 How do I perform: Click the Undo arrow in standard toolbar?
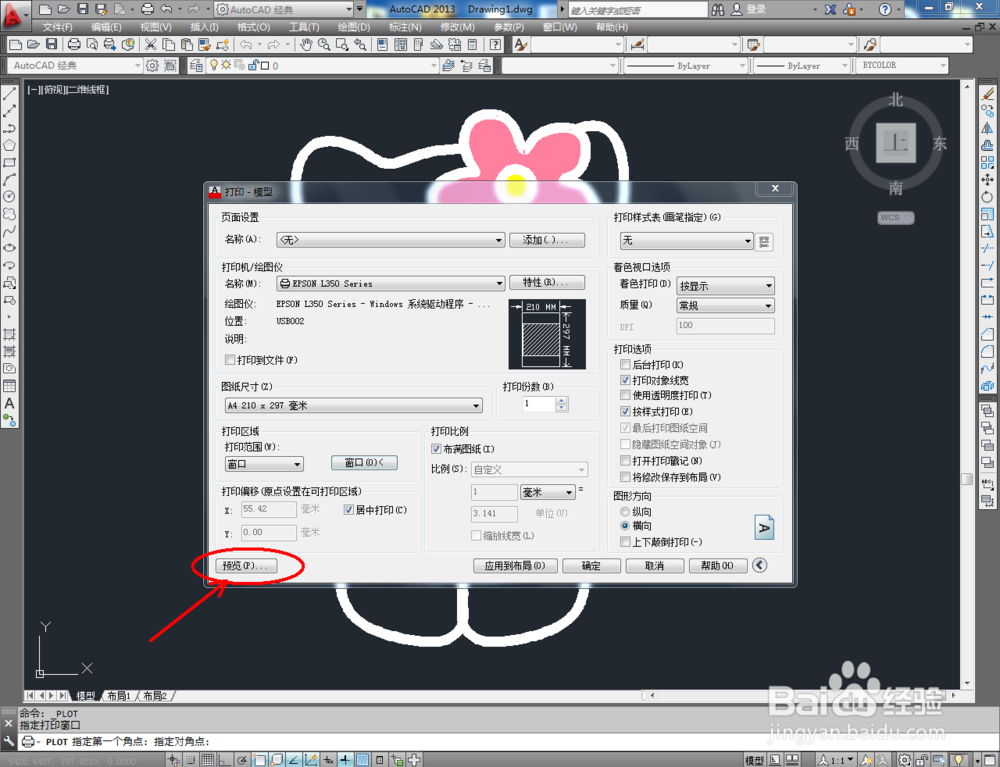point(246,44)
